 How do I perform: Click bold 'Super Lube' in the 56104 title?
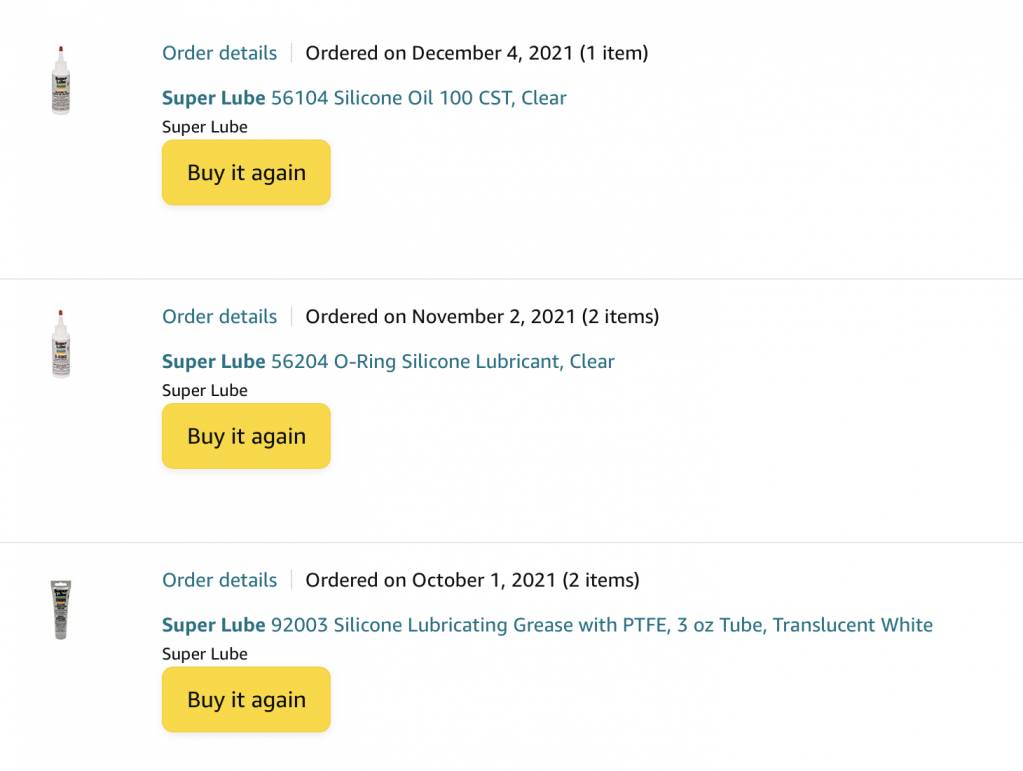click(x=213, y=98)
